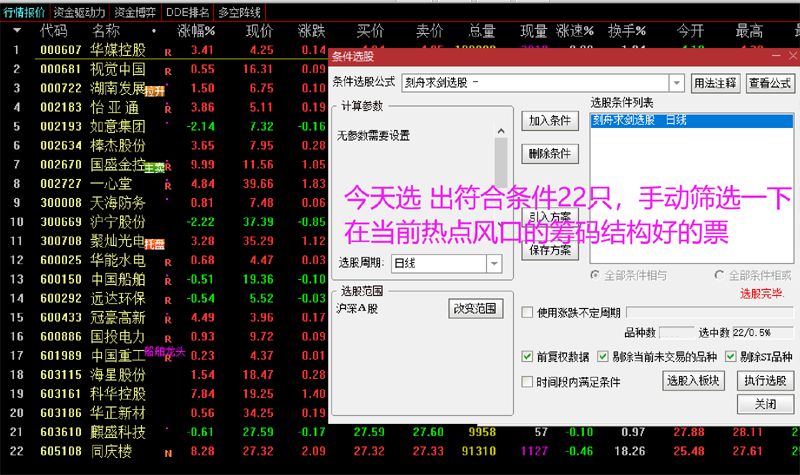Click the 主卖 badge on 国盛金控
Image resolution: width=800 pixels, height=475 pixels.
click(154, 167)
